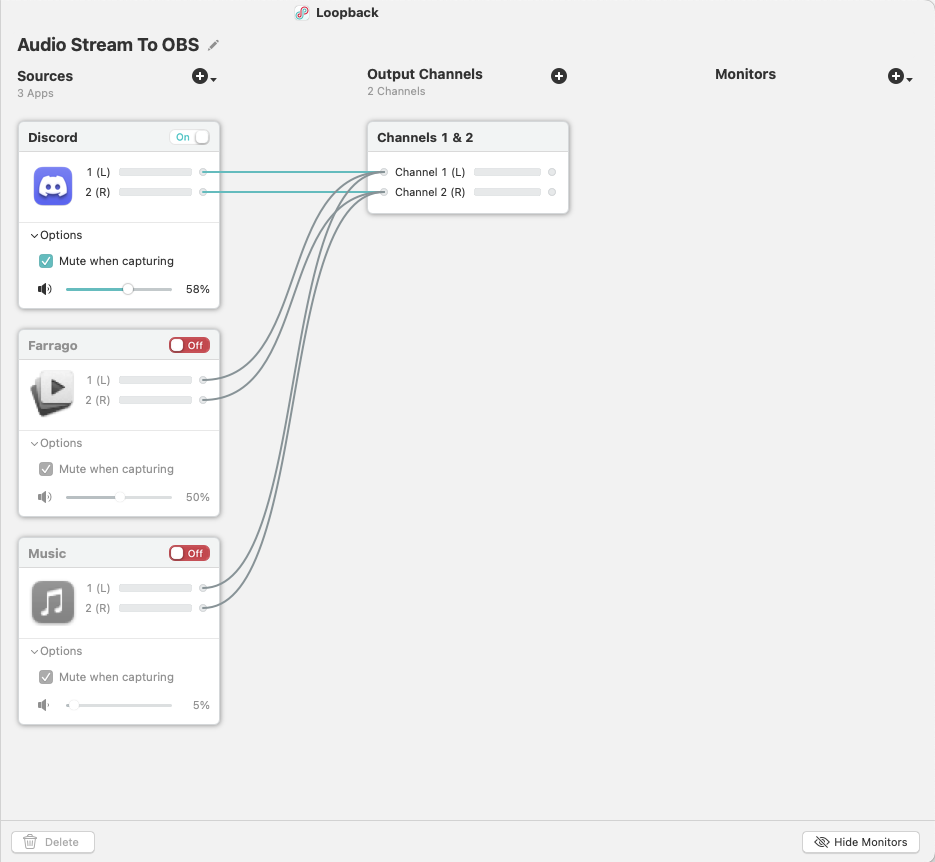
Task: Add a new source with the Sources plus button
Action: coord(203,76)
